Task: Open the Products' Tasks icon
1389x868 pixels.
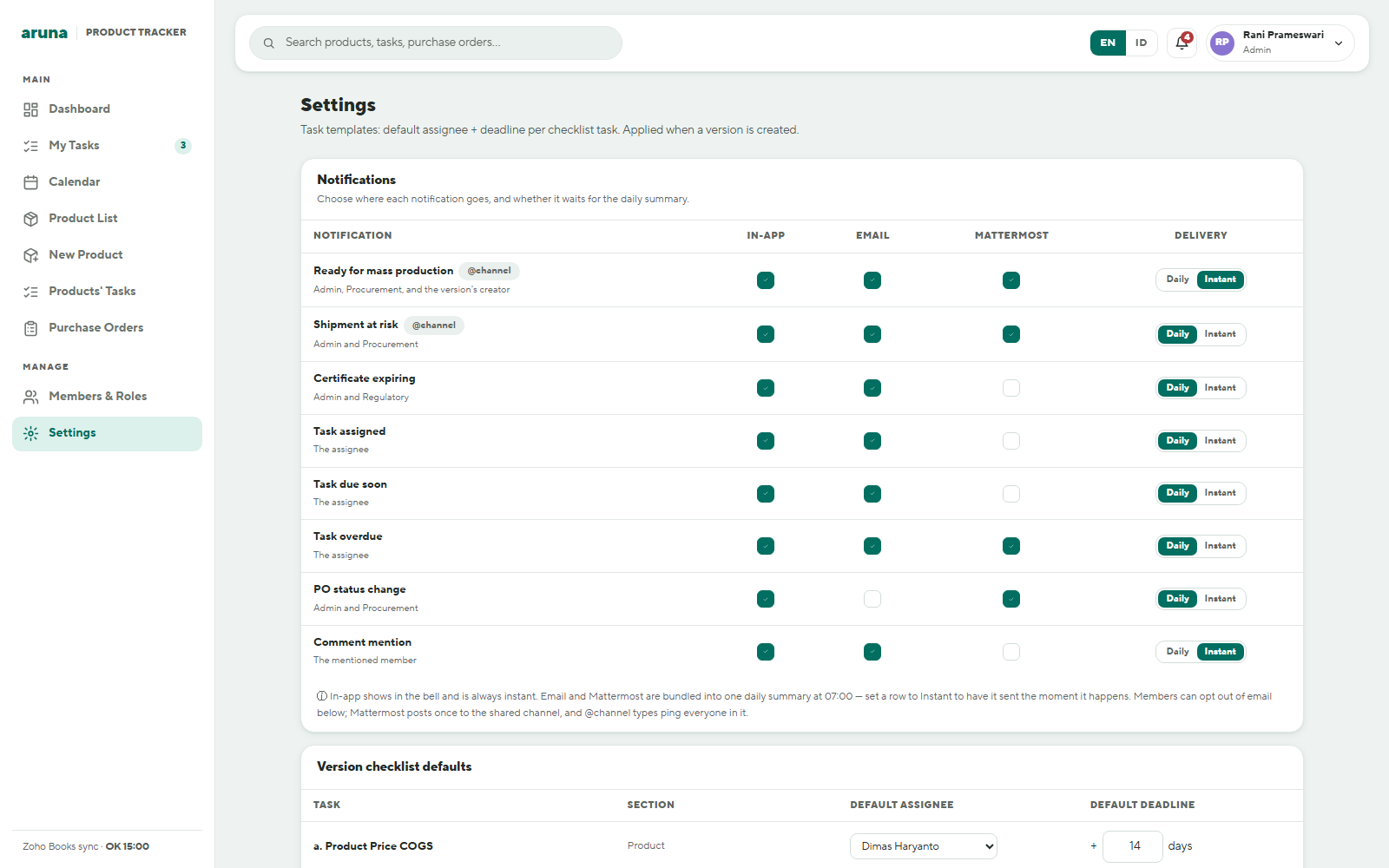Action: coord(31,292)
